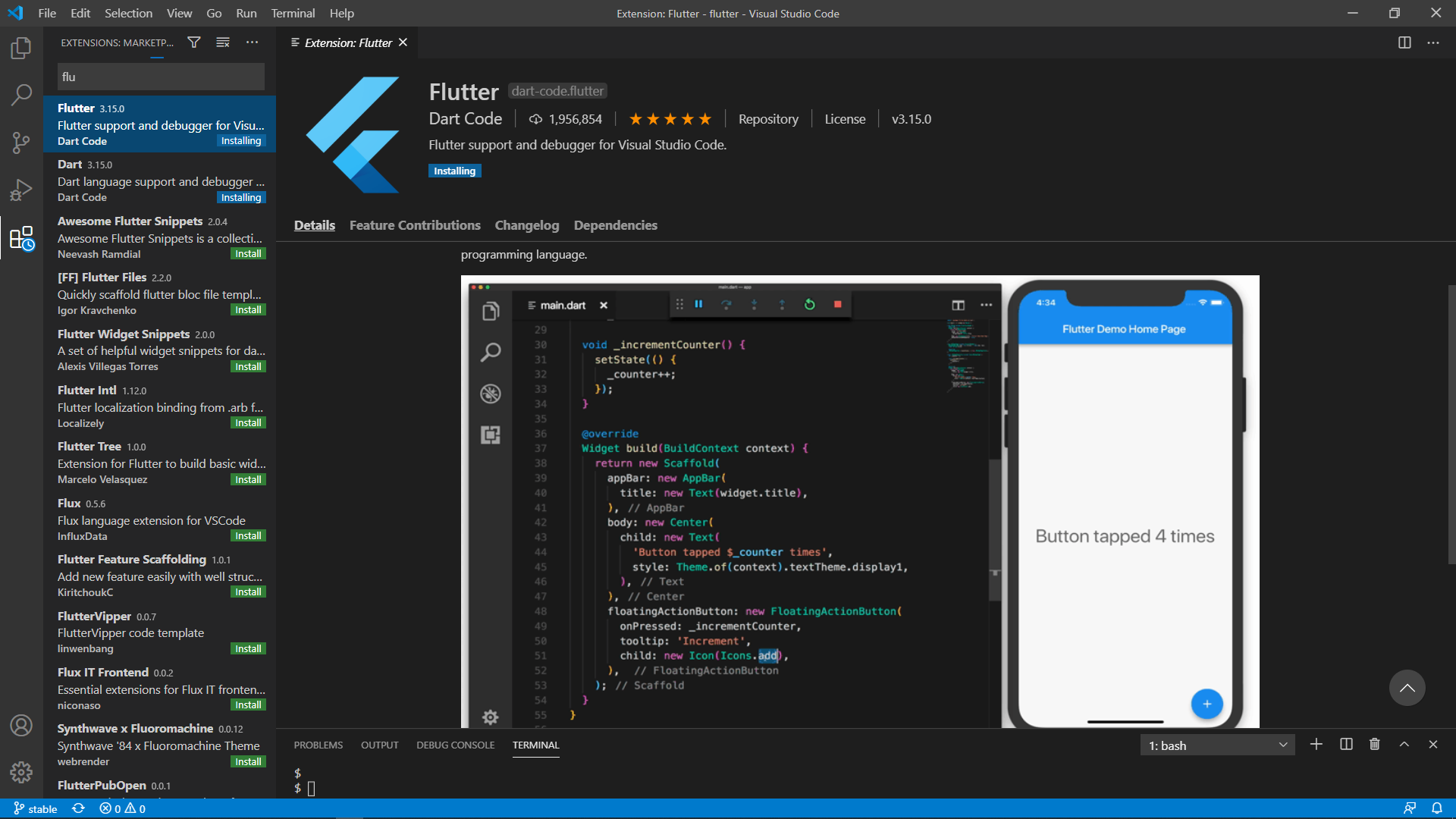Click the filter extensions funnel icon
The height and width of the screenshot is (819, 1456).
[x=194, y=42]
